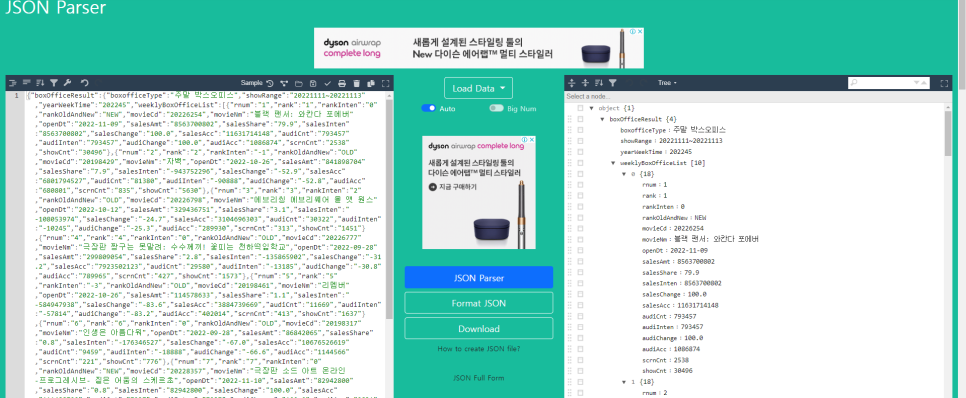
Task: Close the top Dyson banner ad
Action: [640, 31]
